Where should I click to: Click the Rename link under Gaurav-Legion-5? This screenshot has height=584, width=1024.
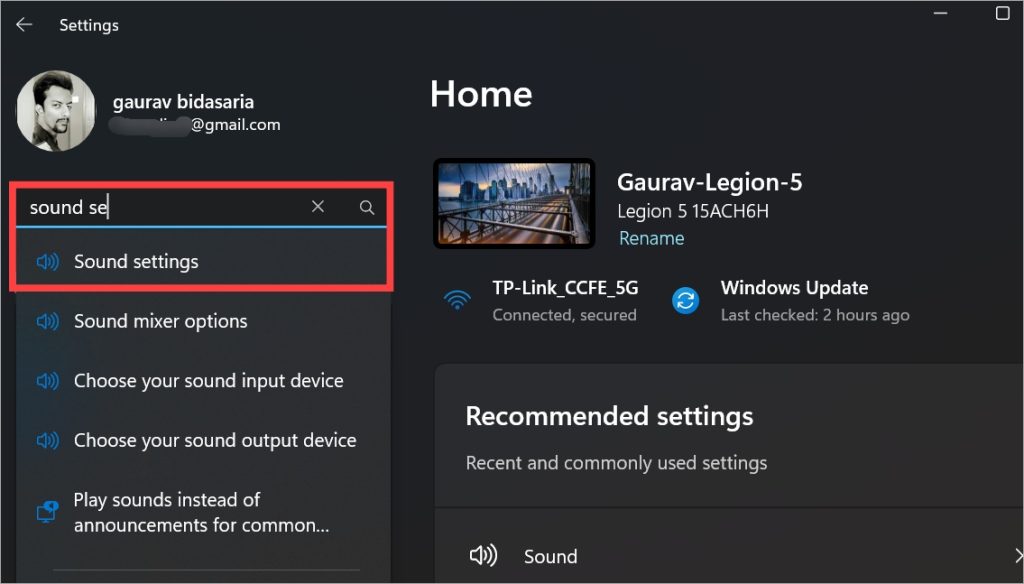651,238
